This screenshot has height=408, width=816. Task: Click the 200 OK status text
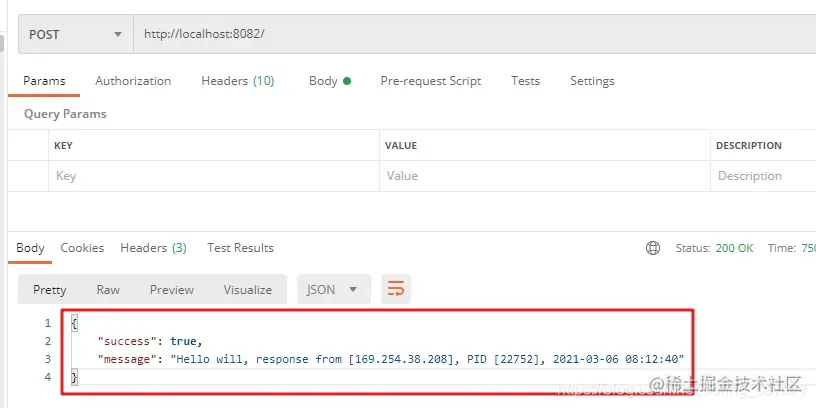(734, 248)
